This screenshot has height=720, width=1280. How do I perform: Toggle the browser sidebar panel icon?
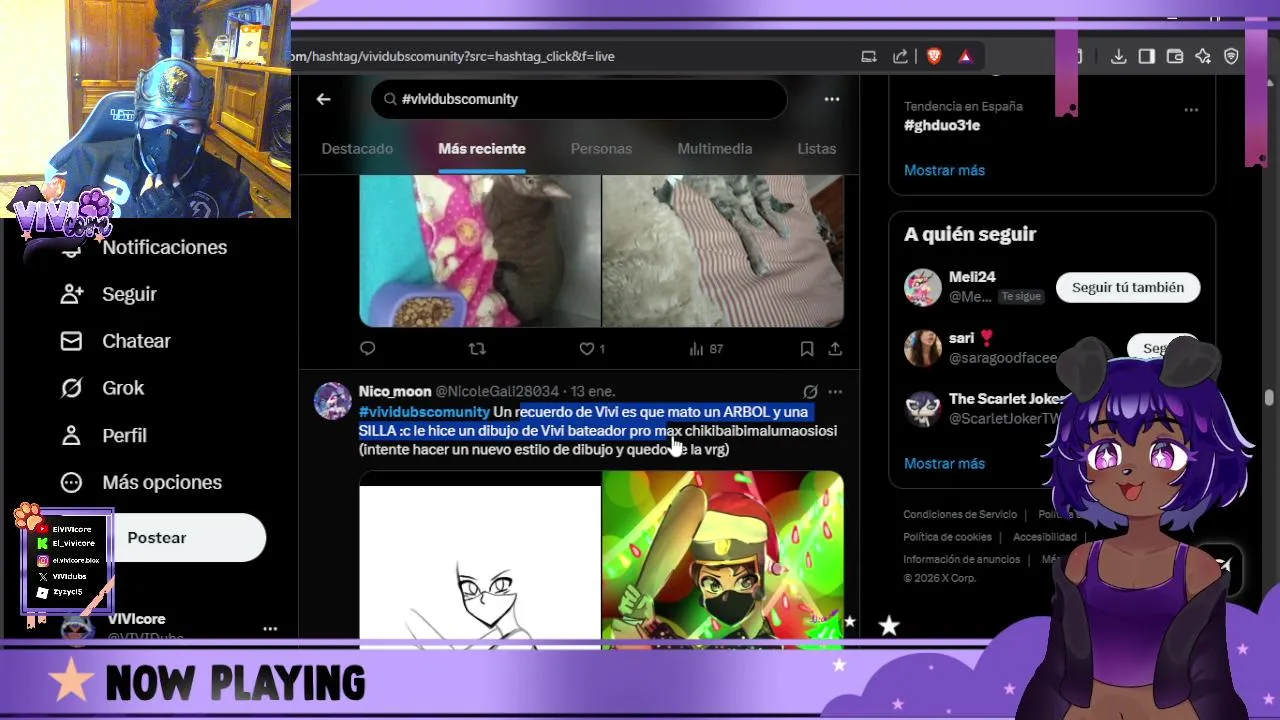tap(1147, 57)
